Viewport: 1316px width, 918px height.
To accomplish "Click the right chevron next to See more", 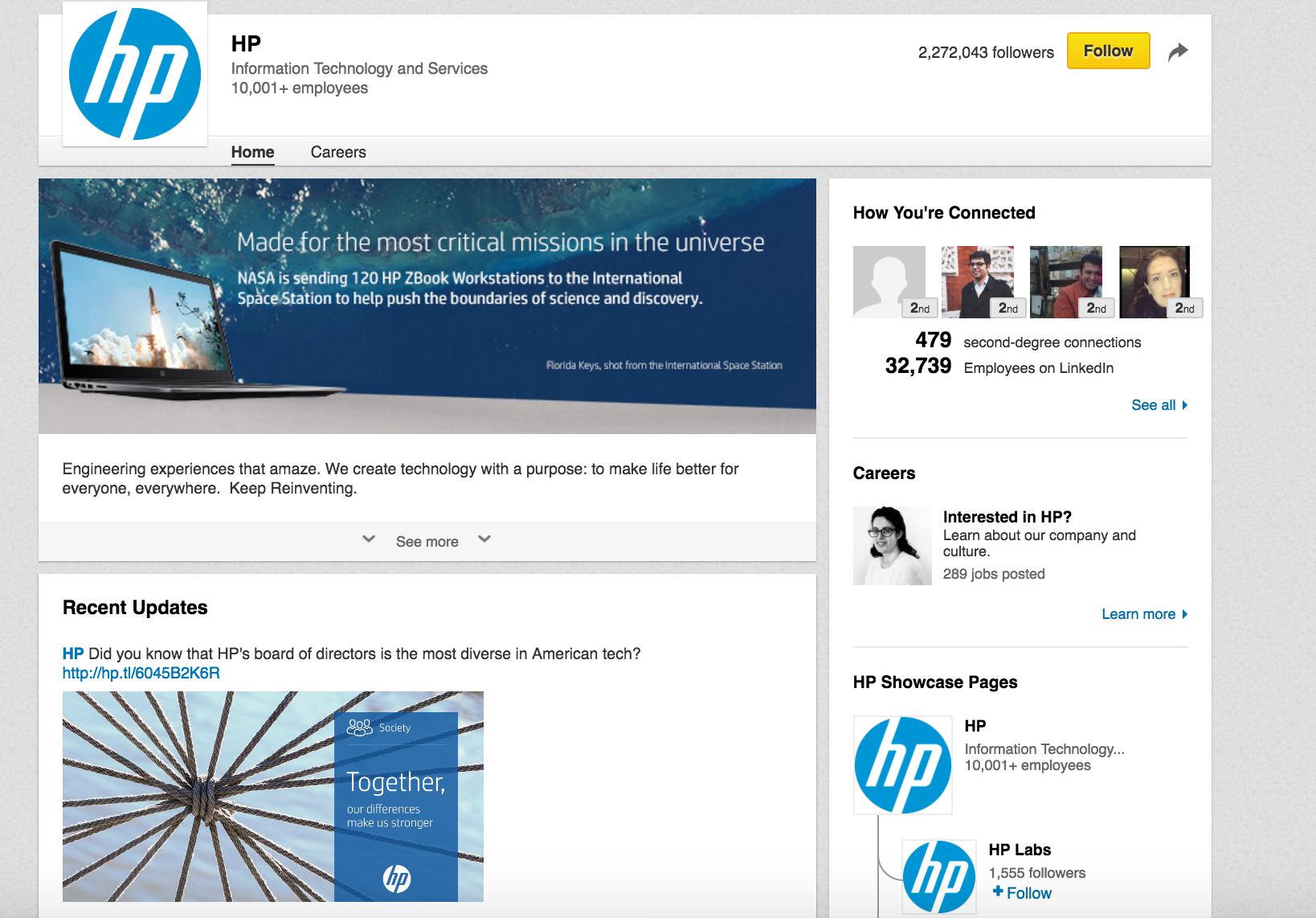I will coord(484,539).
